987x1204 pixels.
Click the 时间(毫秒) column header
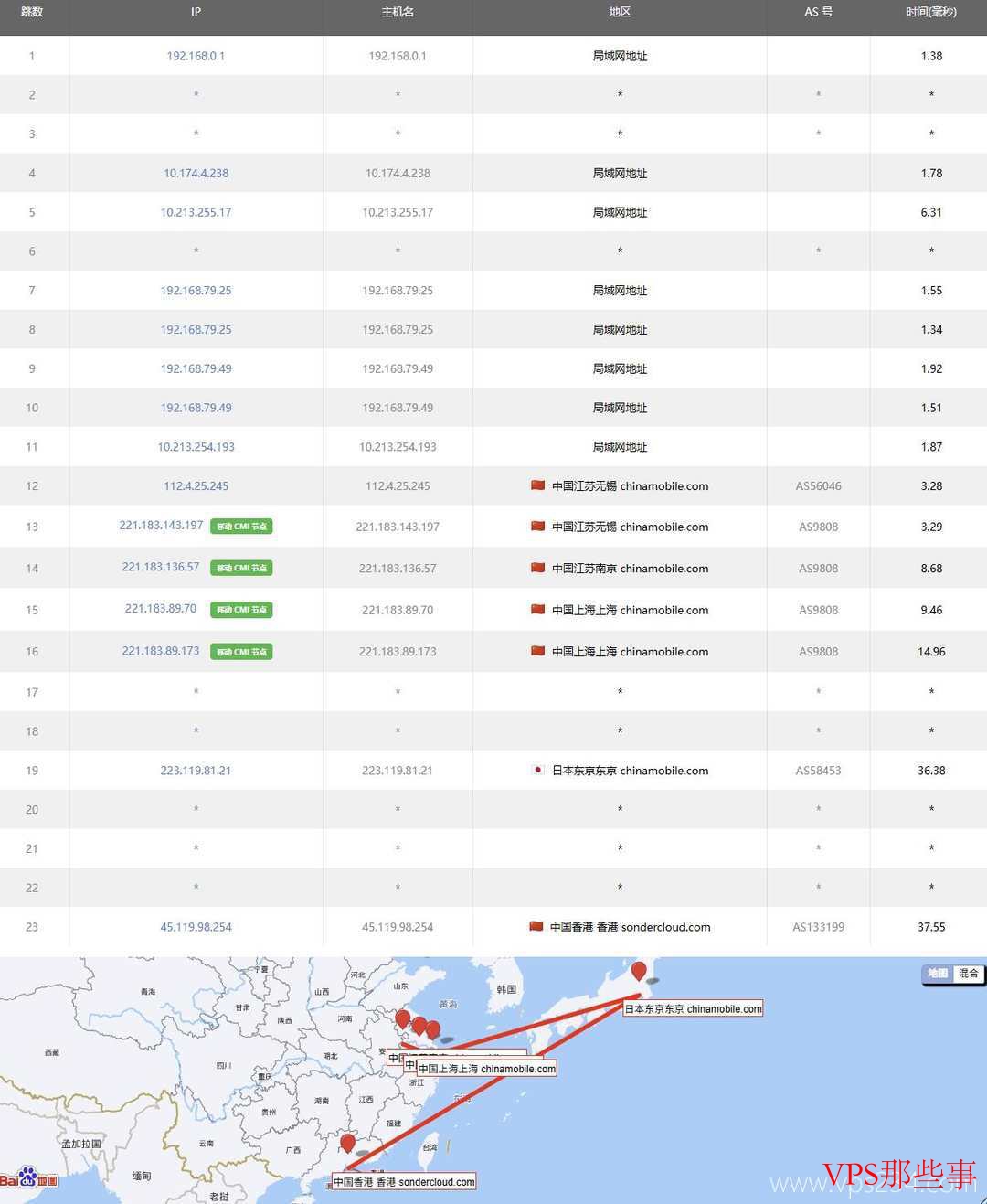pos(931,12)
